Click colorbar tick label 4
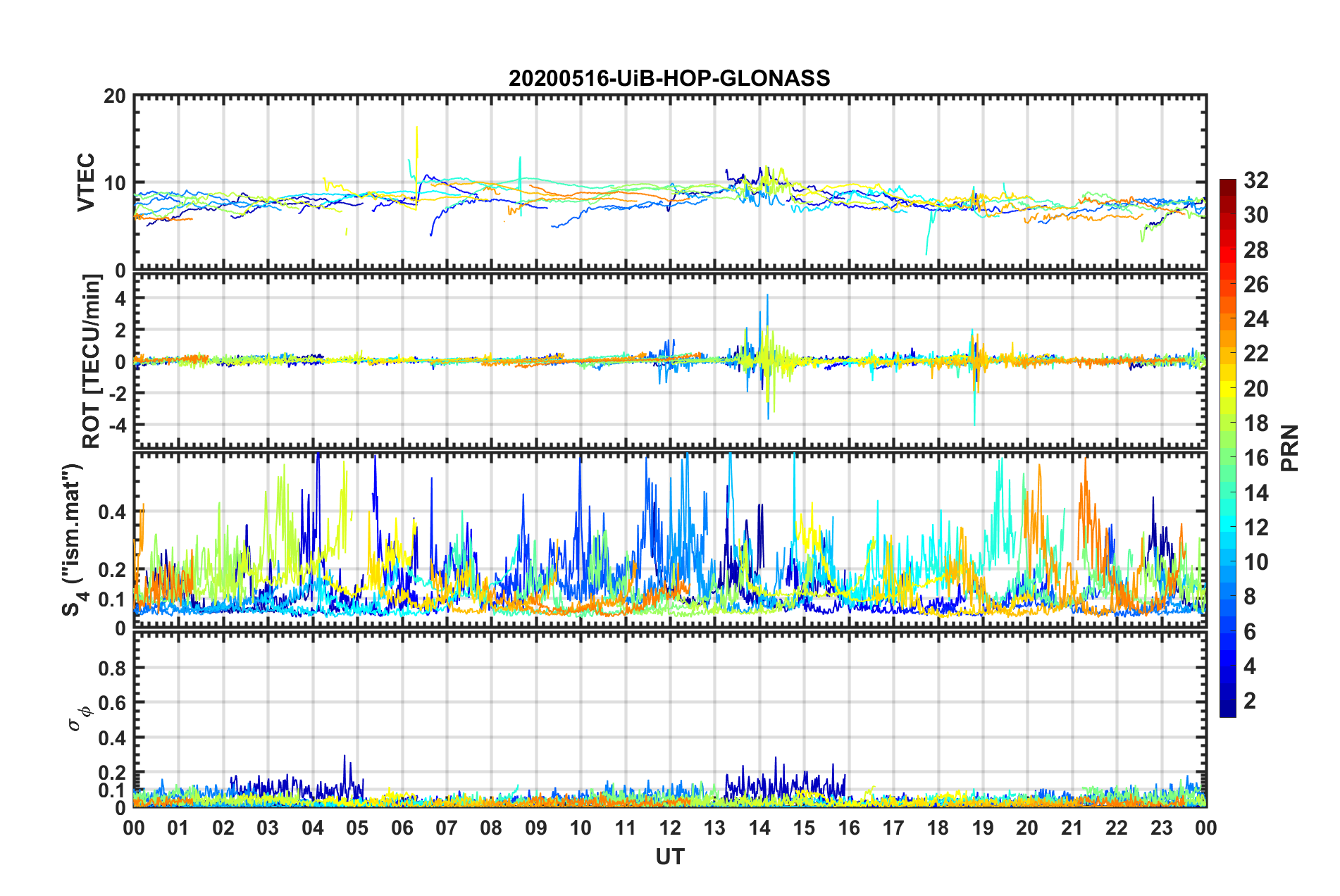Viewport: 1340px width, 896px height. pyautogui.click(x=1250, y=666)
